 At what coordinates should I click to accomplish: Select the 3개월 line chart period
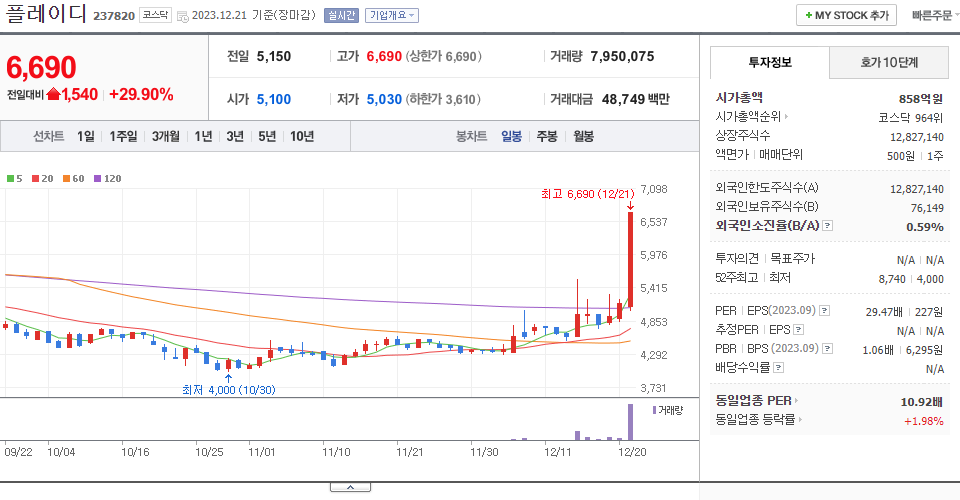[x=165, y=136]
